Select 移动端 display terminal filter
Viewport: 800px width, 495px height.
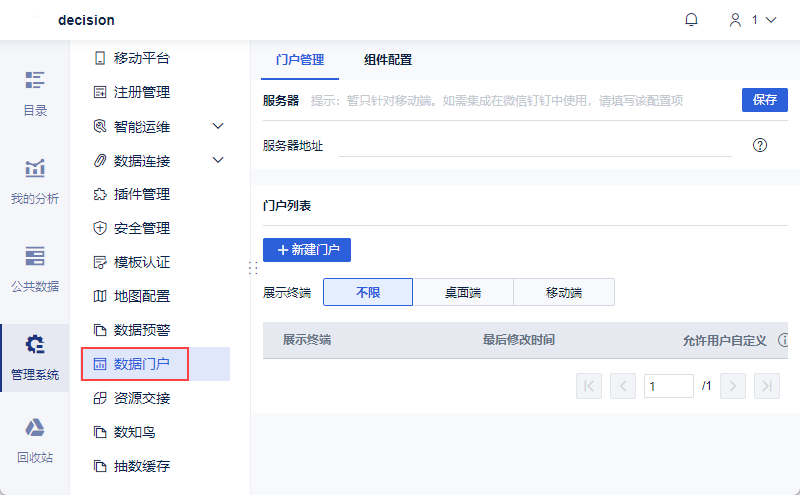564,292
